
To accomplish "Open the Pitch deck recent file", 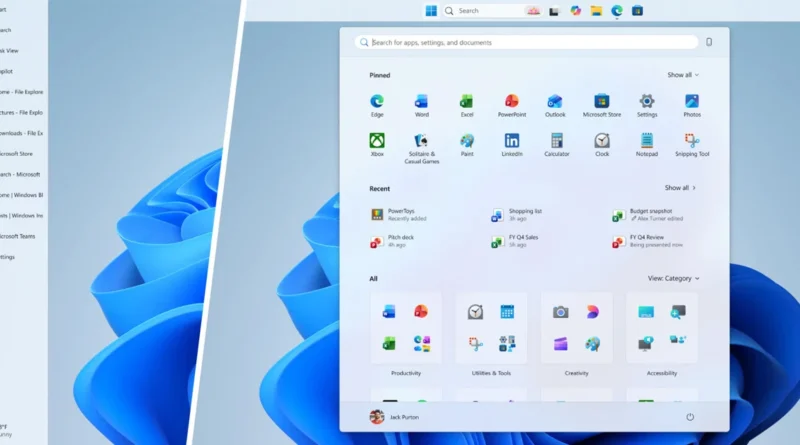I will 392,241.
